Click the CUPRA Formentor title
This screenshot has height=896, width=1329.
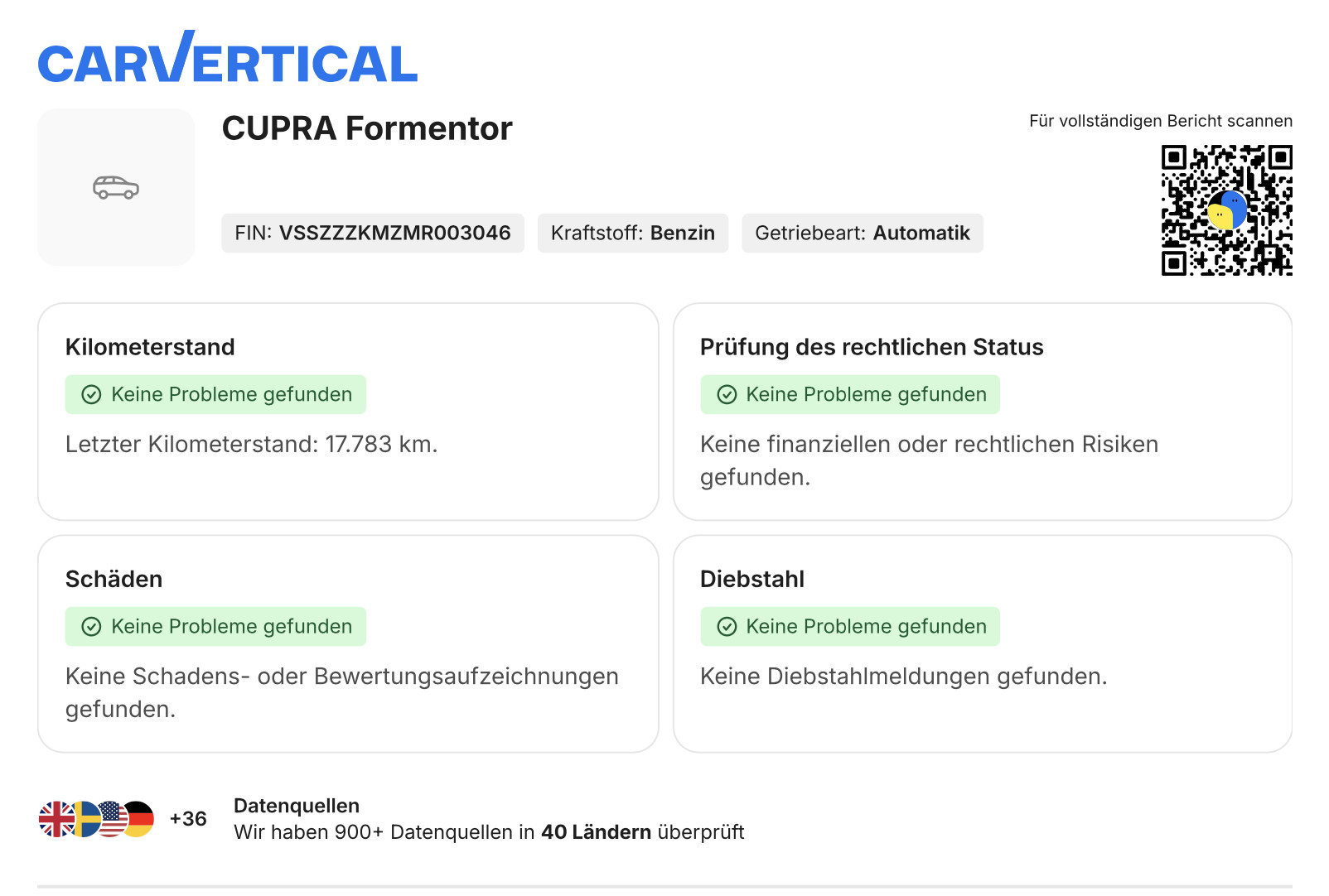(367, 129)
